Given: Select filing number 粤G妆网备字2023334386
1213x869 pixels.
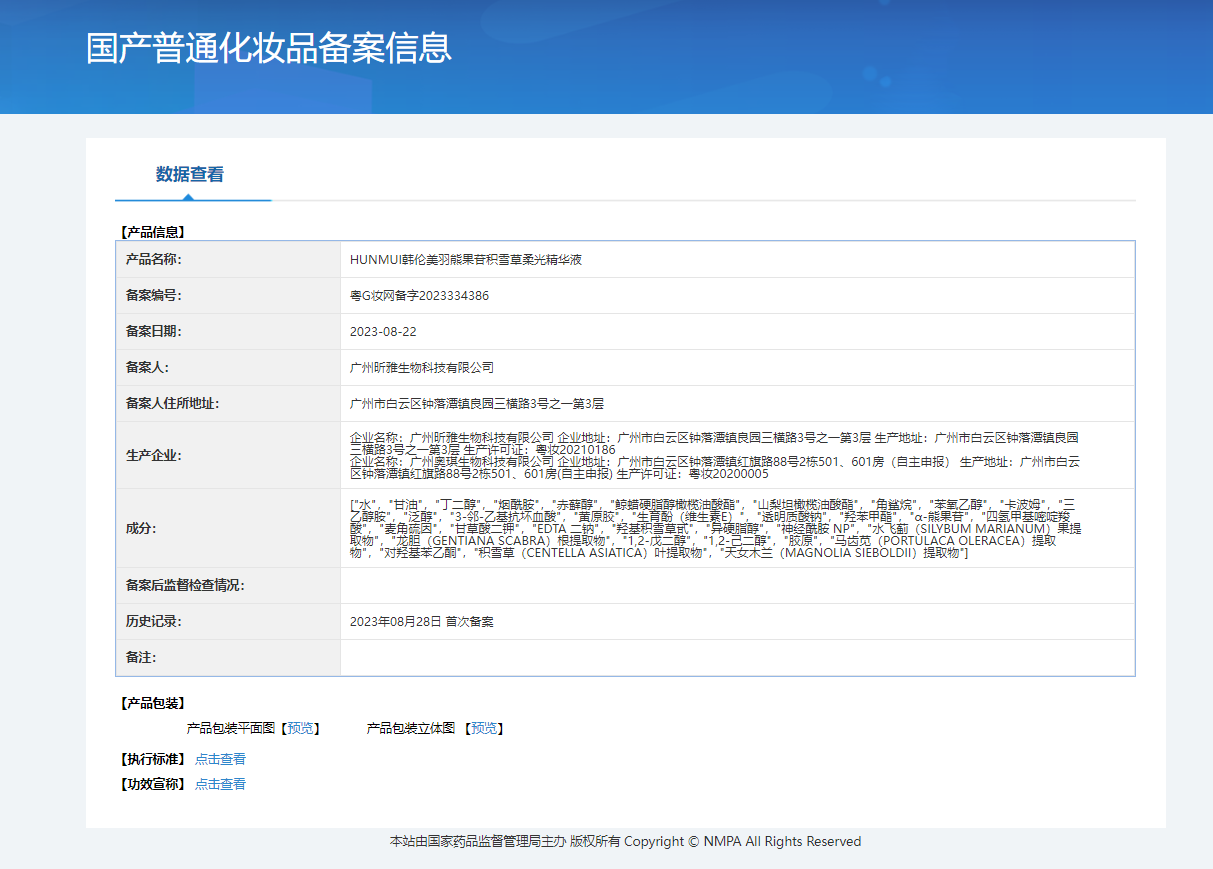Looking at the screenshot, I should click(x=420, y=296).
